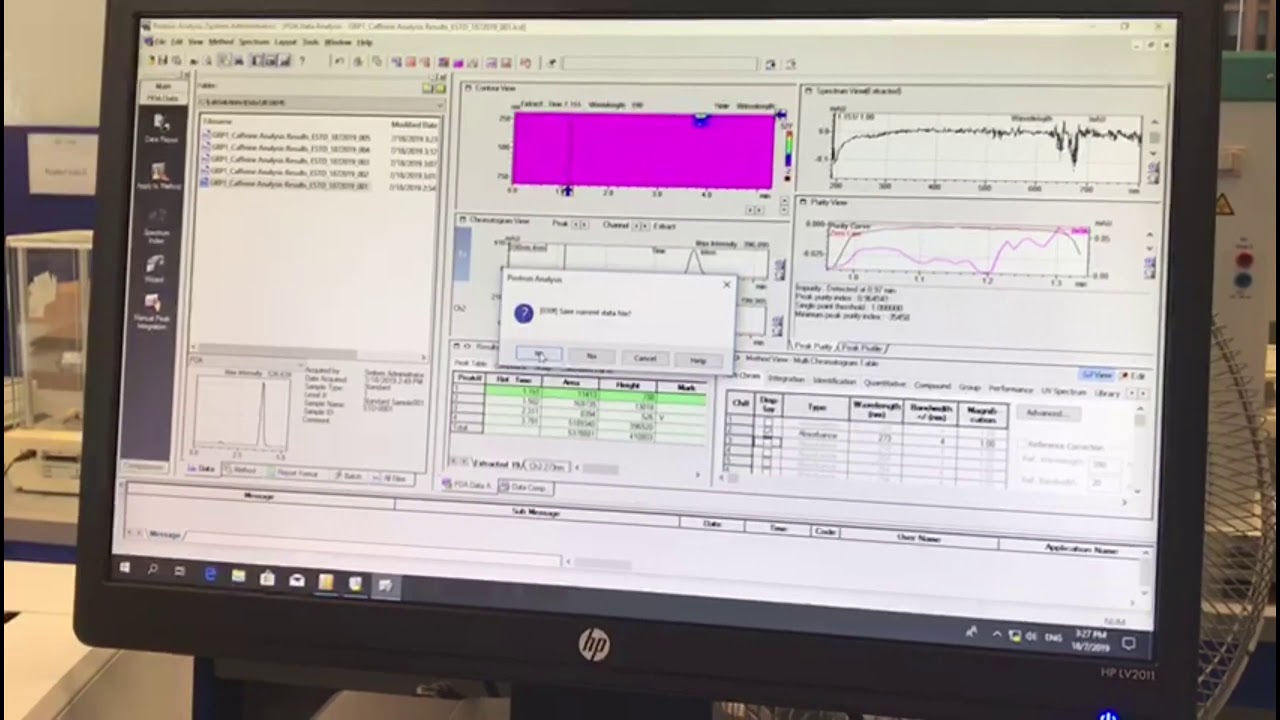
Task: Open File Explorer from the taskbar
Action: coord(238,577)
